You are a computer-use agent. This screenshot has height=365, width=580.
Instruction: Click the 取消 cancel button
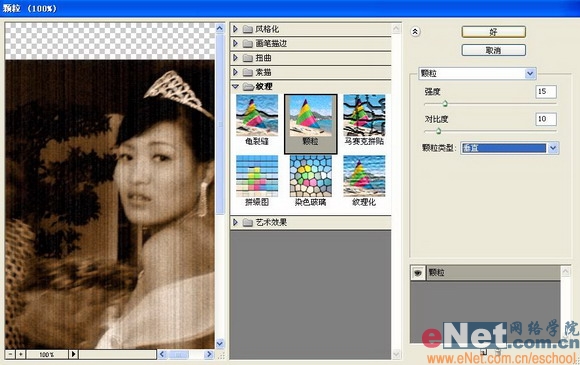click(x=493, y=50)
